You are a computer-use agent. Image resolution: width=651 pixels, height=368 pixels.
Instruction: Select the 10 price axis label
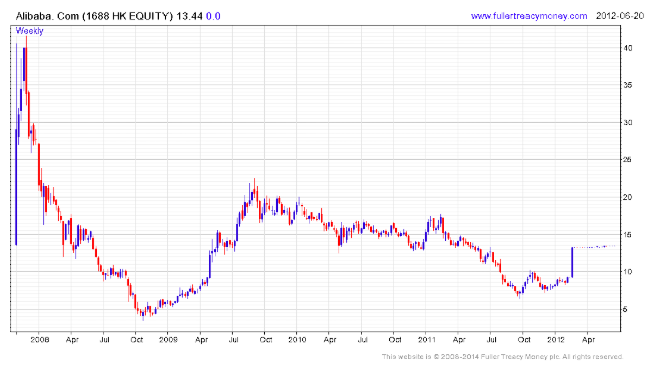628,272
